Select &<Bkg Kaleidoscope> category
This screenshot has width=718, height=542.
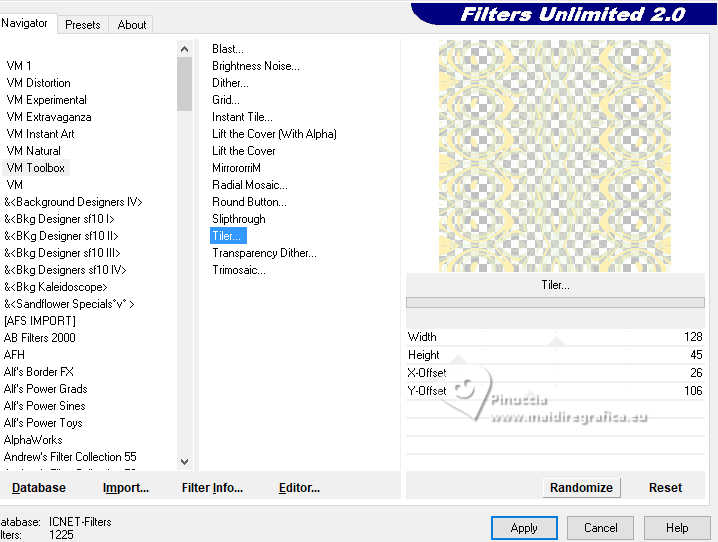[x=56, y=287]
